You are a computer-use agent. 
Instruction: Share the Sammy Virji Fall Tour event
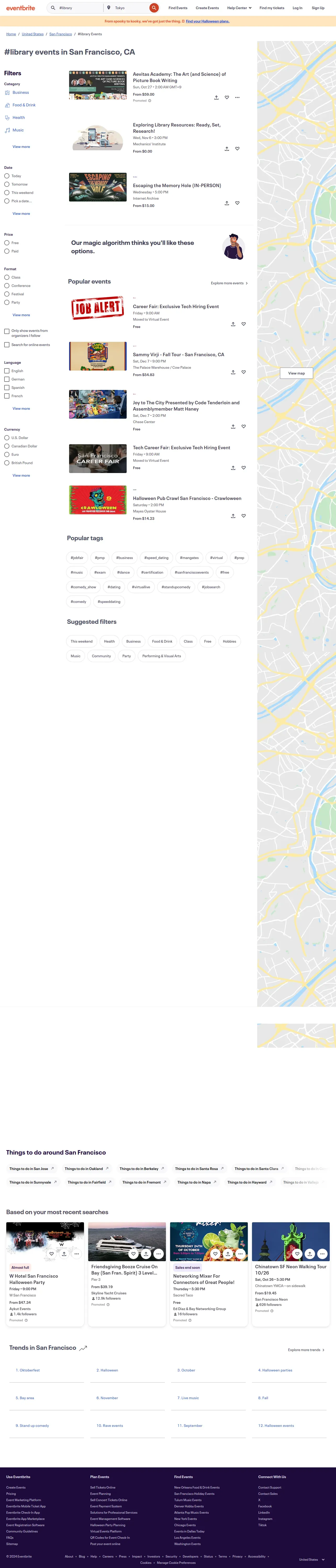pos(233,372)
